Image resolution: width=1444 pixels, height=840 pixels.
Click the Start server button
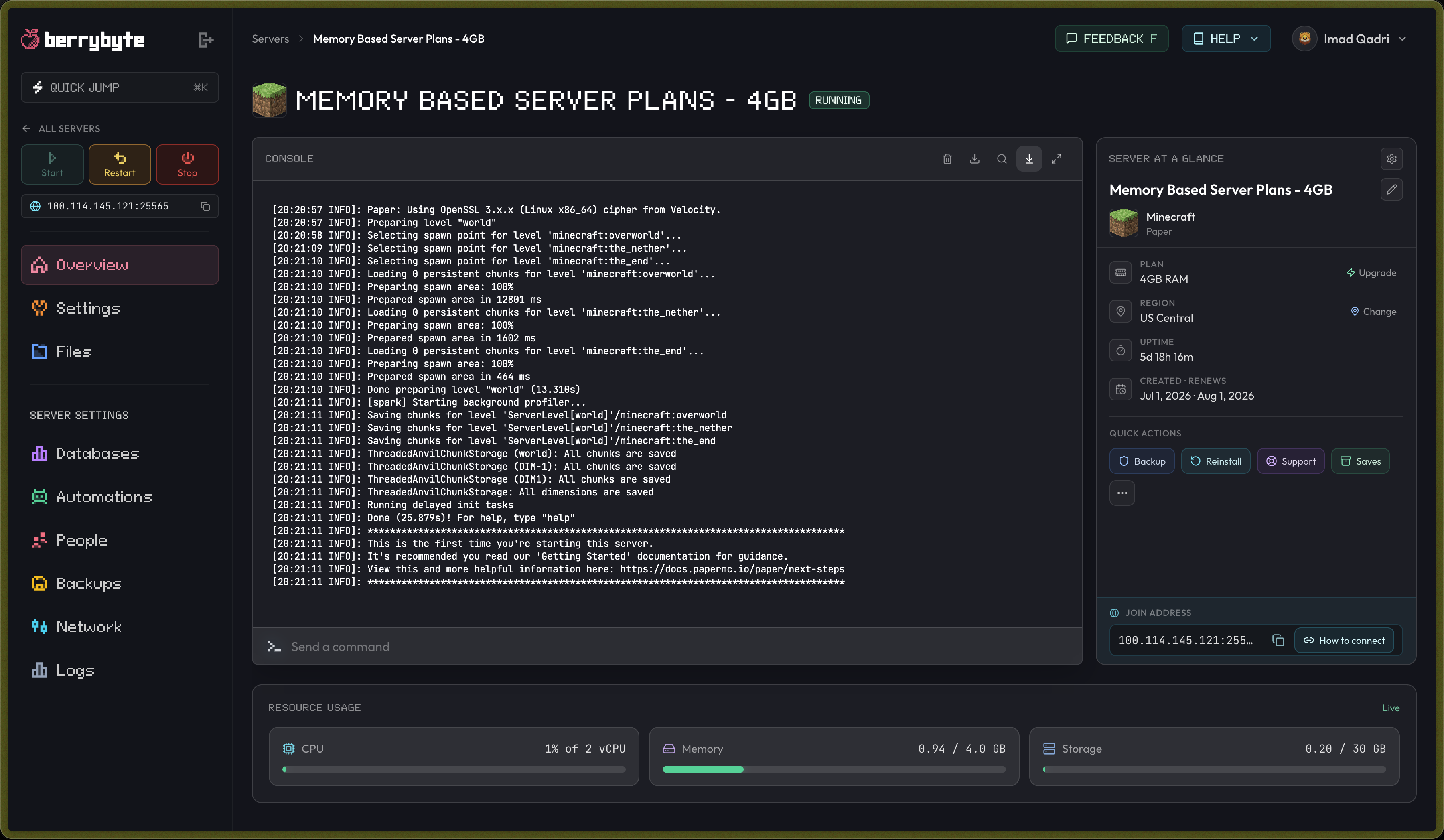point(52,164)
